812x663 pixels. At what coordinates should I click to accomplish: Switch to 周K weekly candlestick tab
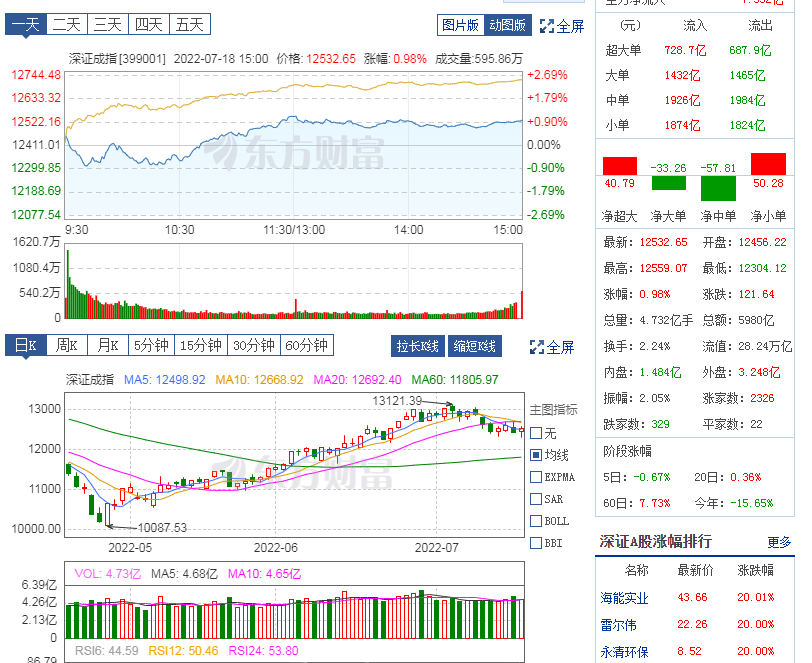67,345
